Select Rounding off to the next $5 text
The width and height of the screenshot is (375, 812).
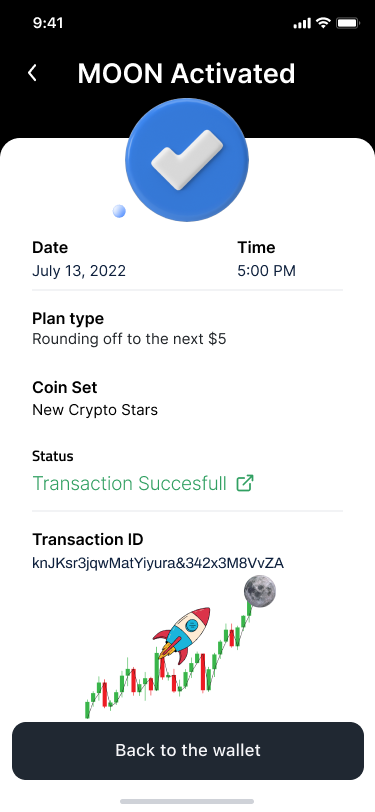(x=129, y=339)
